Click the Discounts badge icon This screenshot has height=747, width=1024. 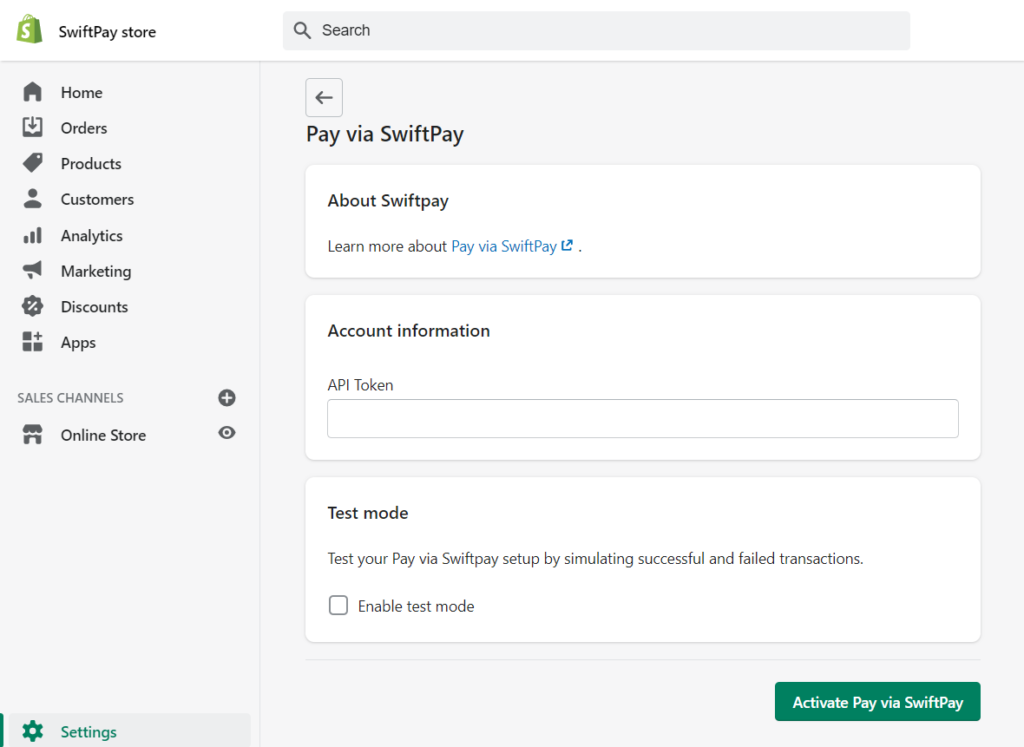tap(32, 306)
